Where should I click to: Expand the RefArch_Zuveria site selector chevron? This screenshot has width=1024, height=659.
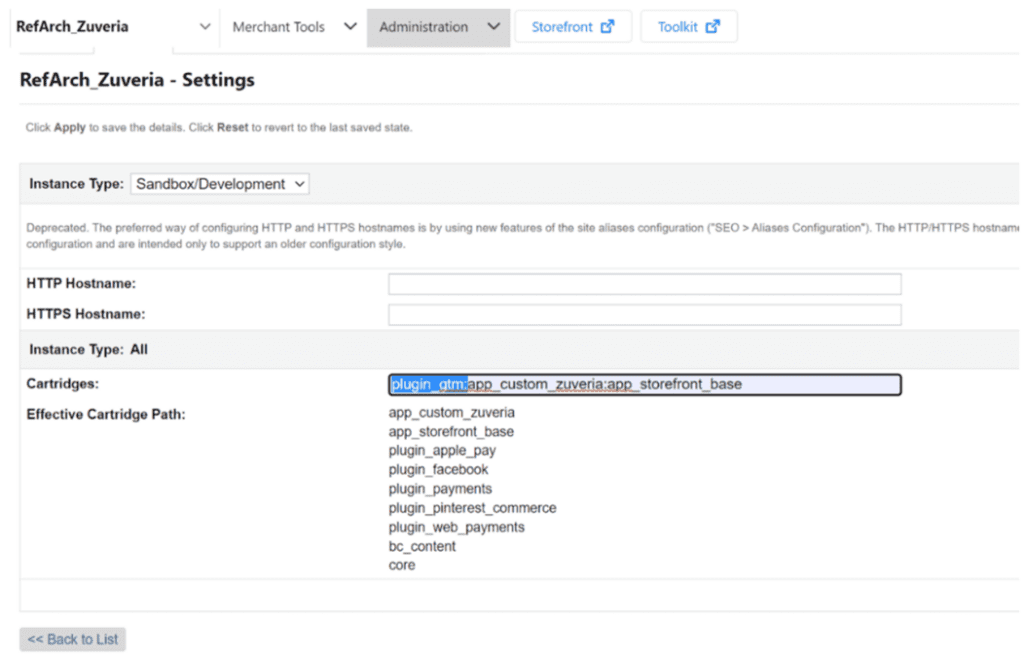point(205,27)
